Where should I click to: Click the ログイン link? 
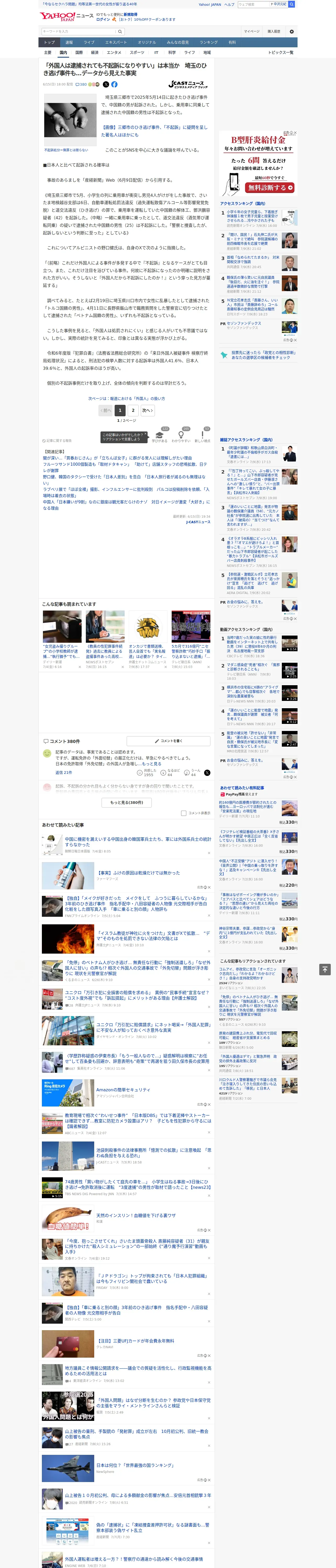pos(103,20)
